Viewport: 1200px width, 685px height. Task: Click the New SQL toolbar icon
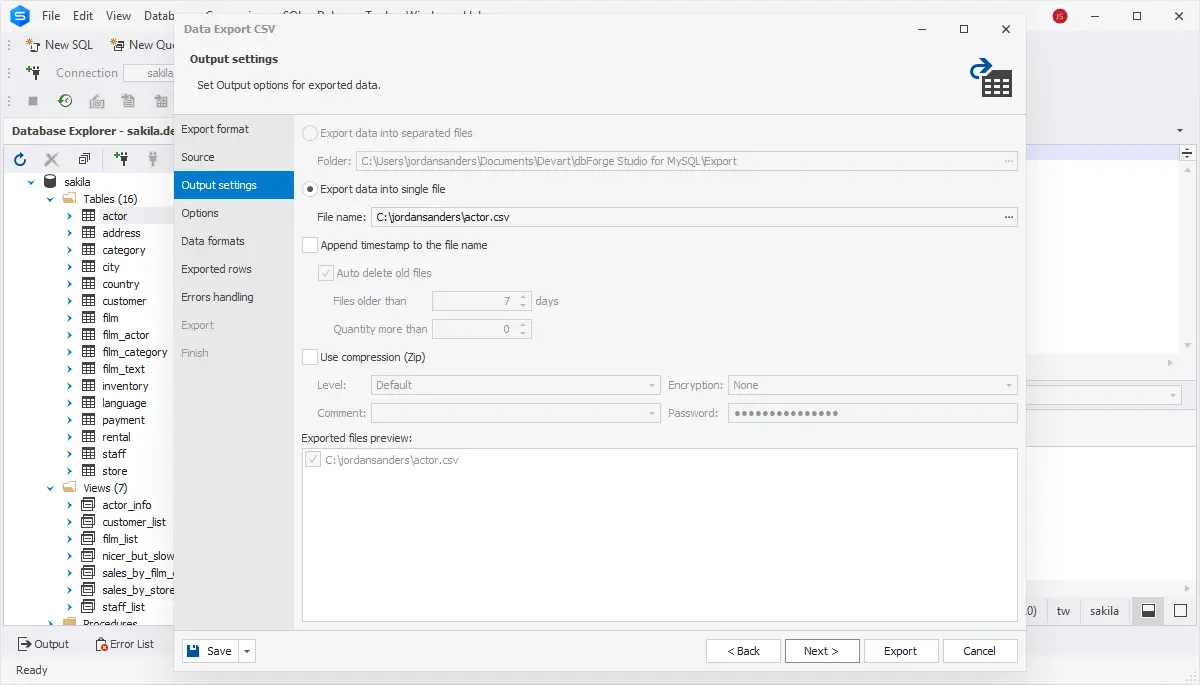coord(33,44)
